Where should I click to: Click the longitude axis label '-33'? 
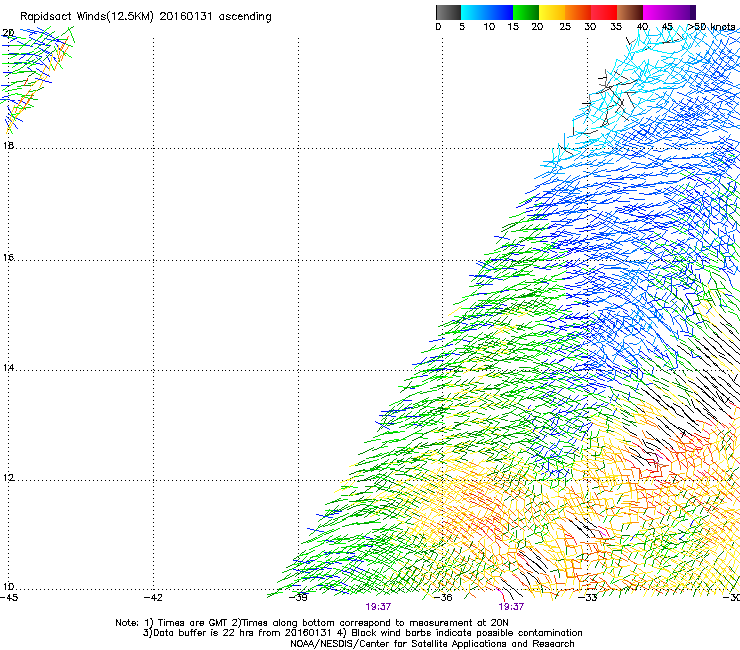(x=588, y=598)
